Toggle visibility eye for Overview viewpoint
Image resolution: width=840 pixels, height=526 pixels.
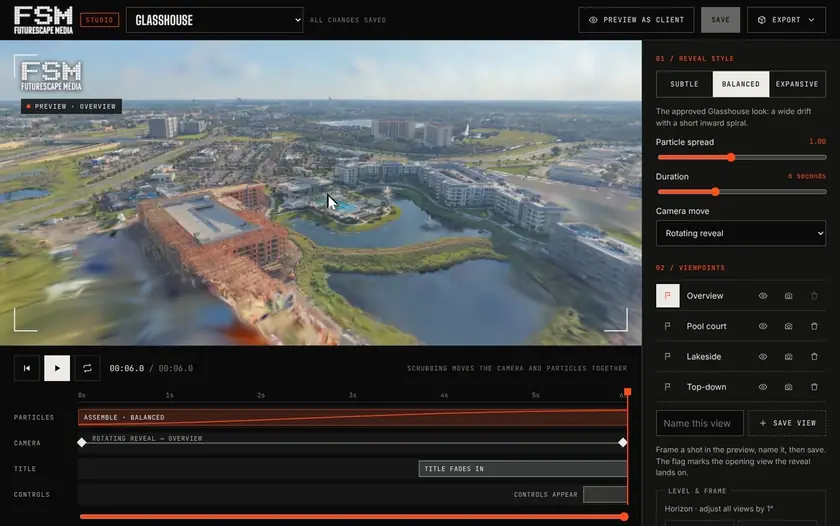[763, 296]
